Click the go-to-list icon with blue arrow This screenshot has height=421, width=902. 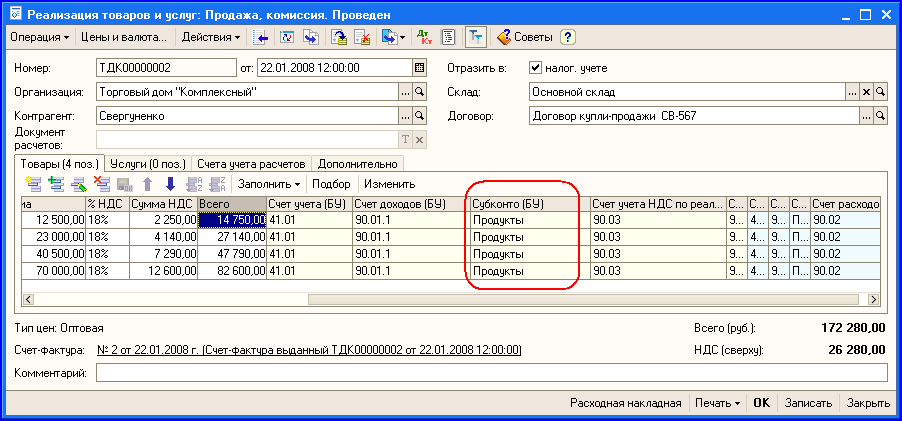point(262,37)
